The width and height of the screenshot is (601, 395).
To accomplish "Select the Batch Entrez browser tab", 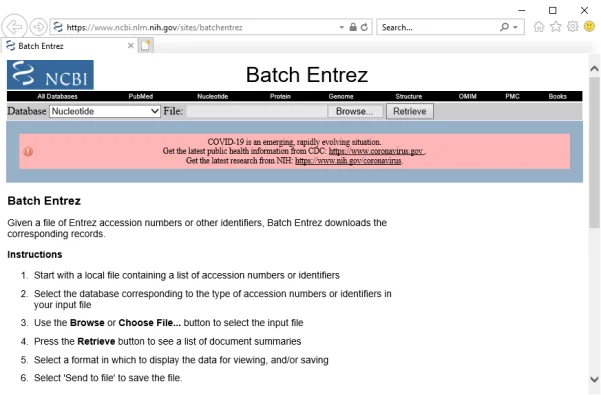I will tap(68, 46).
